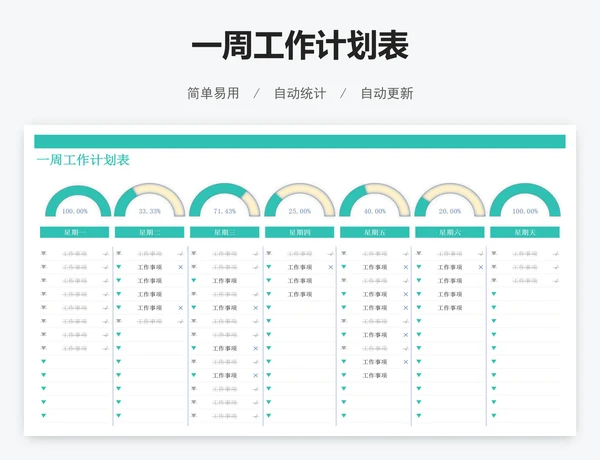Image resolution: width=600 pixels, height=460 pixels.
Task: Click the check mark in 星期一 first task row
Action: click(106, 254)
